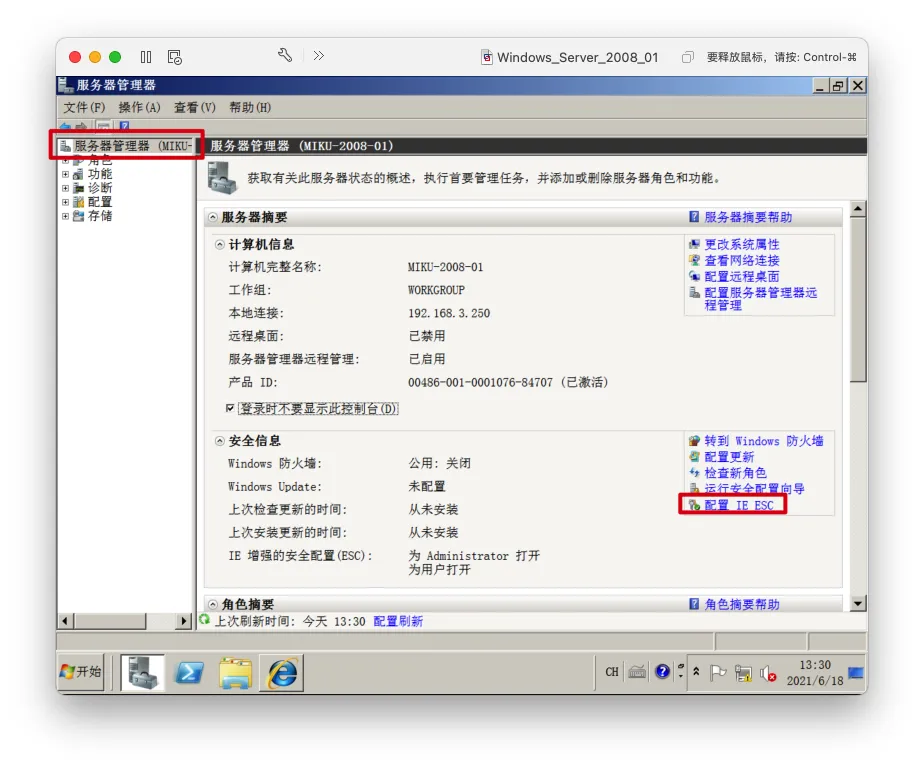Toggle 登录时不要显示此控制台 checkbox
The width and height of the screenshot is (924, 769).
point(230,408)
